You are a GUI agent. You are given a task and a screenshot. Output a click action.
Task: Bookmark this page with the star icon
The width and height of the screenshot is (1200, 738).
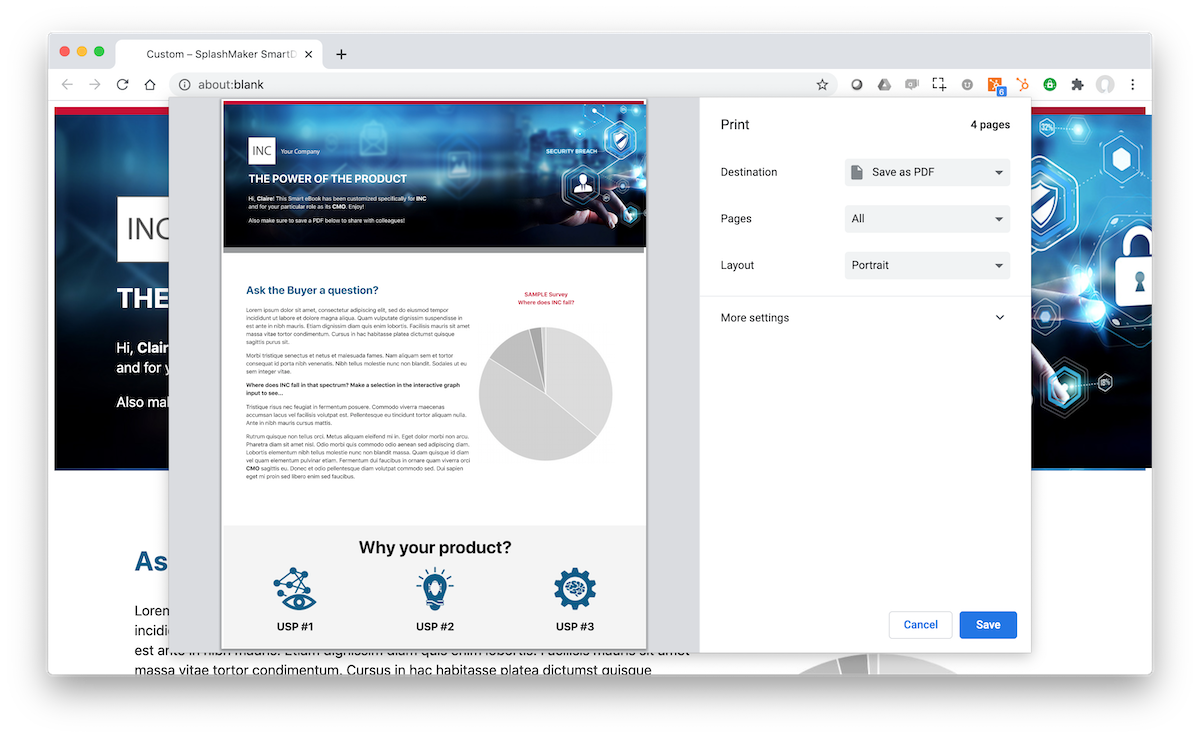point(822,85)
